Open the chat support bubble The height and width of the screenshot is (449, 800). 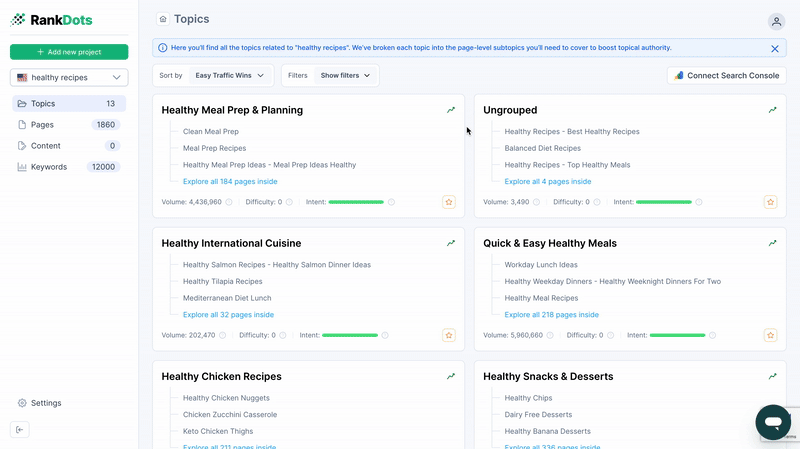(x=773, y=422)
